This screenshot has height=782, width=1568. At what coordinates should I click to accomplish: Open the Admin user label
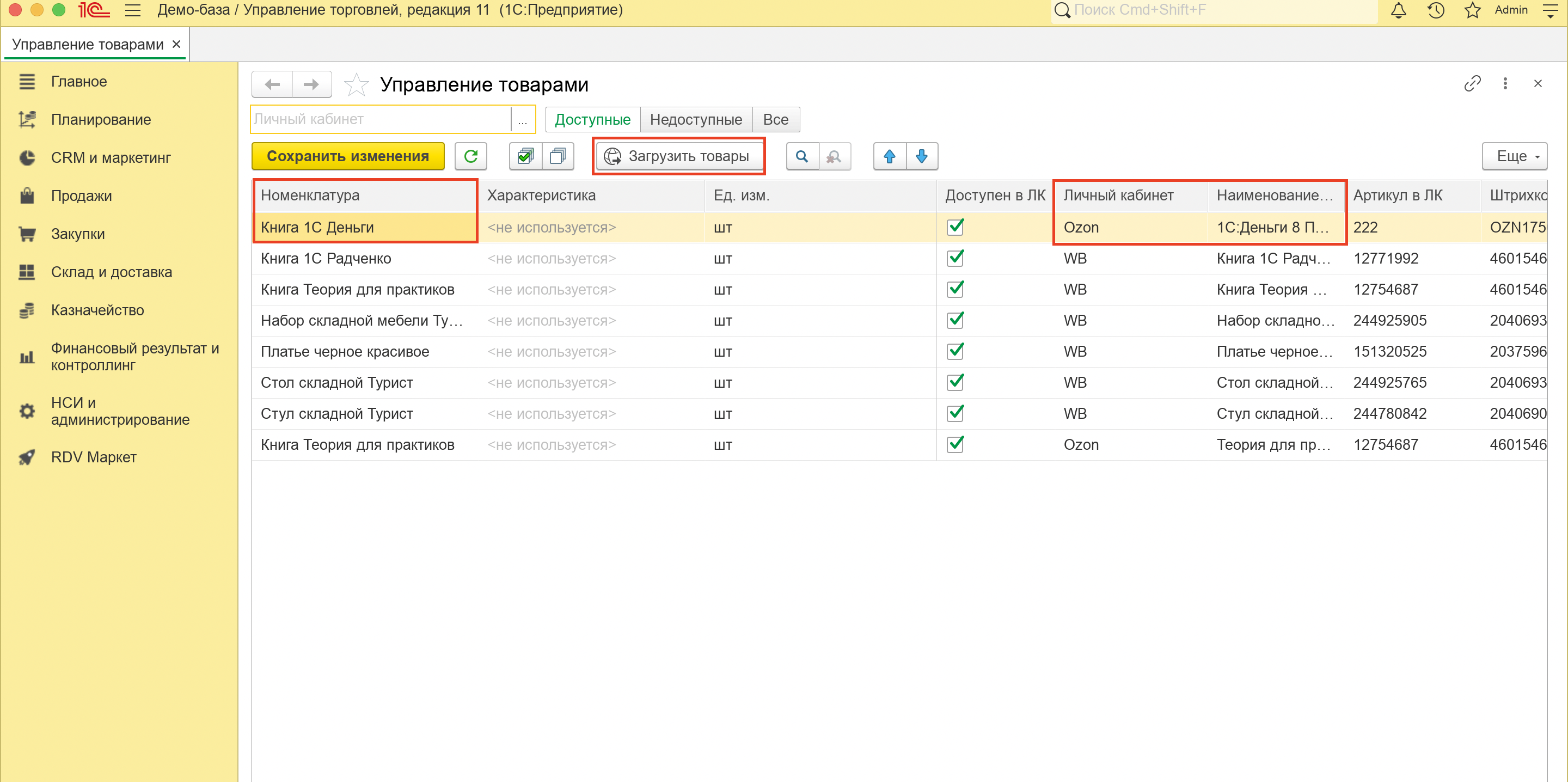(x=1511, y=10)
